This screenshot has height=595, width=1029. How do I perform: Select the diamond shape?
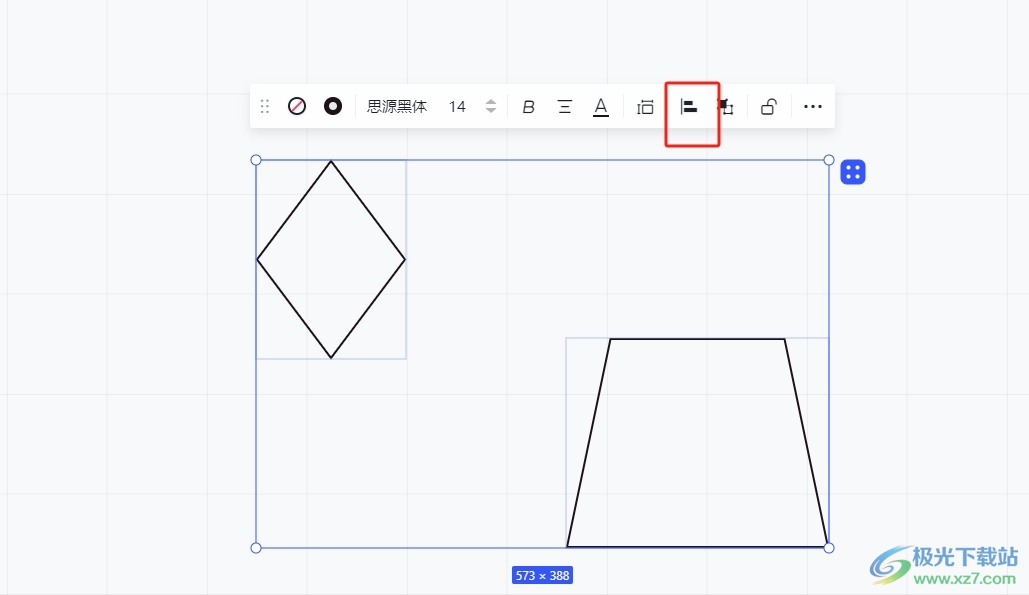(331, 260)
